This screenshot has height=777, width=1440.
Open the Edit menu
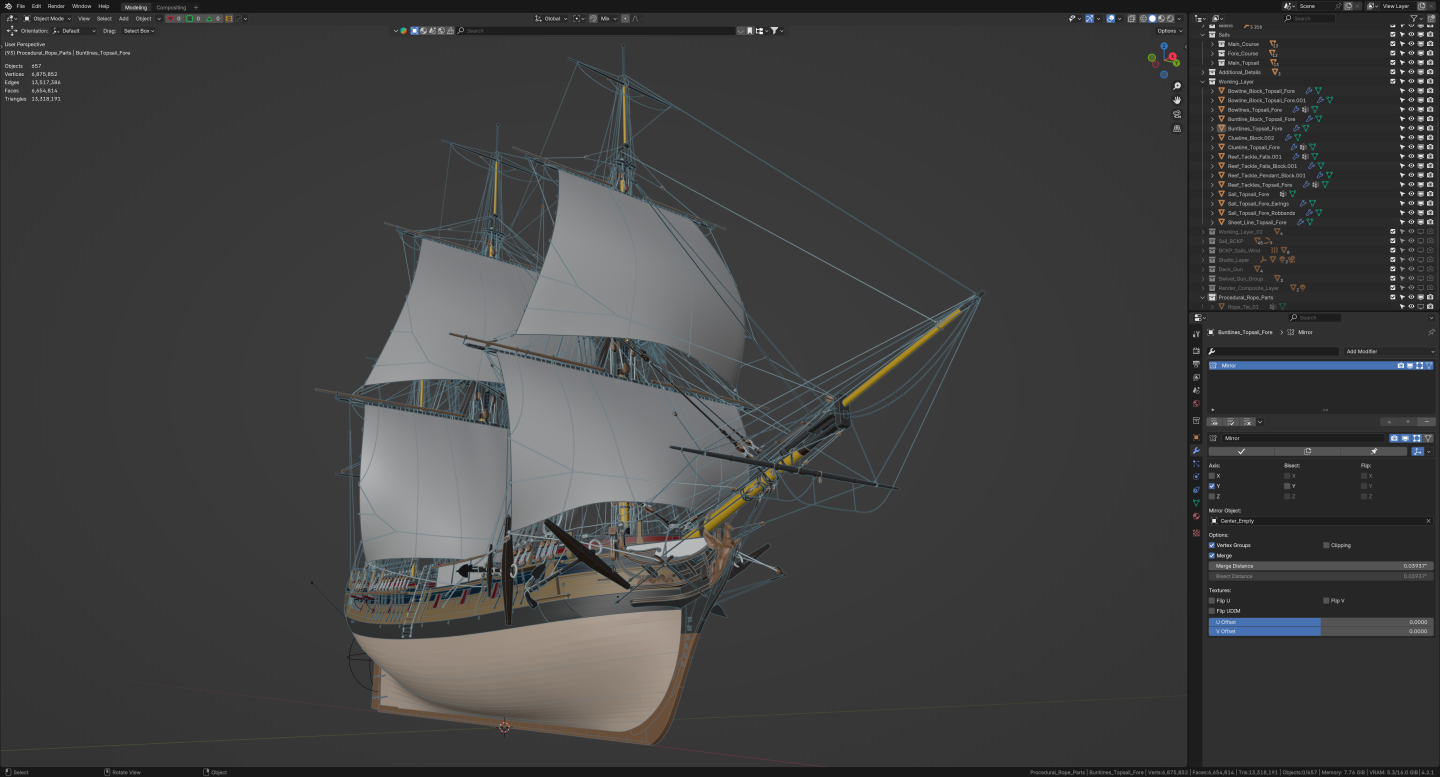pyautogui.click(x=36, y=6)
